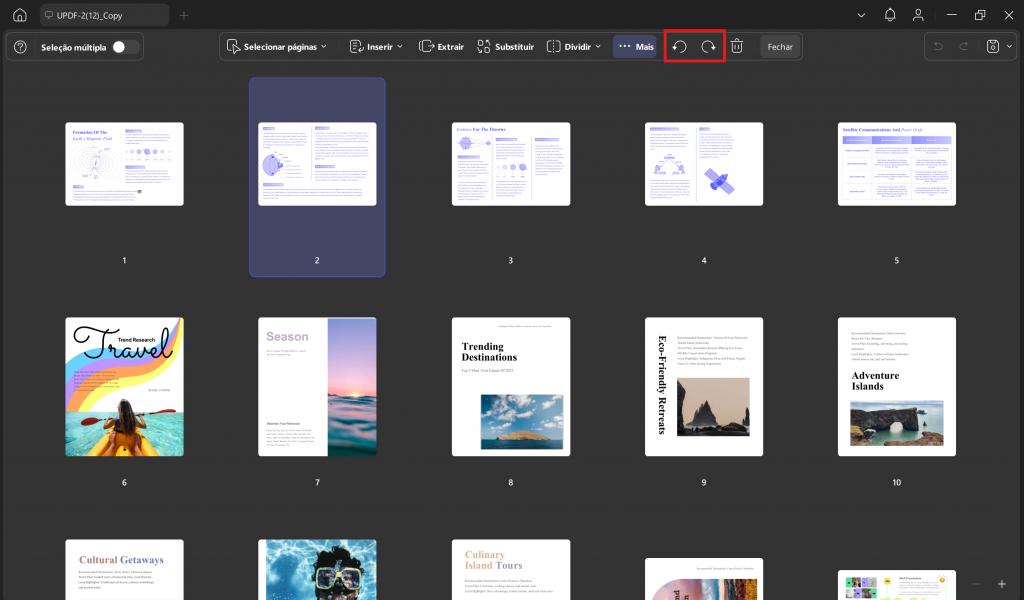Image resolution: width=1024 pixels, height=600 pixels.
Task: Click the save icon
Action: tap(993, 46)
